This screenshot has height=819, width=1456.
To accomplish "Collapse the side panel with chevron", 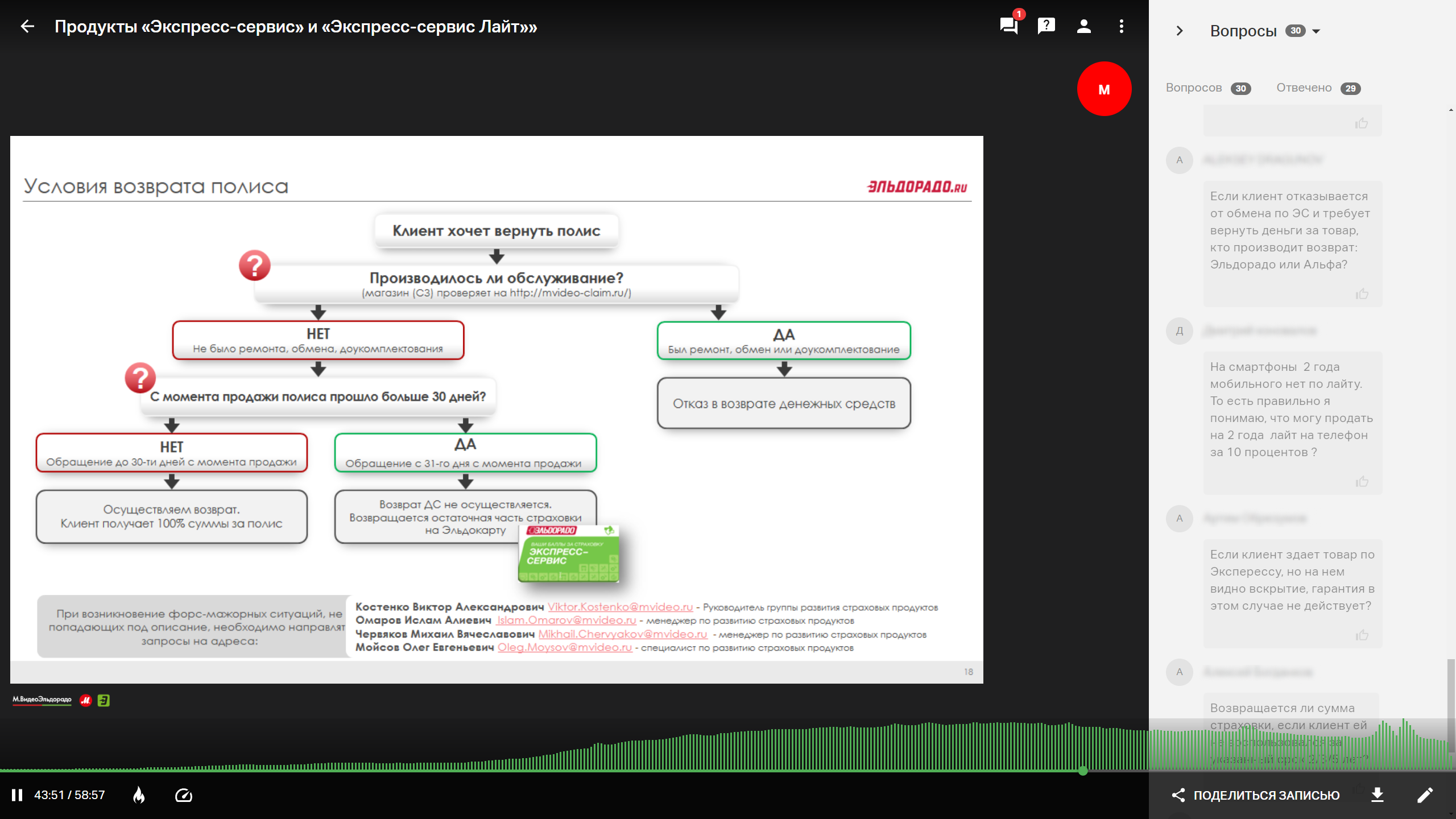I will click(1180, 31).
